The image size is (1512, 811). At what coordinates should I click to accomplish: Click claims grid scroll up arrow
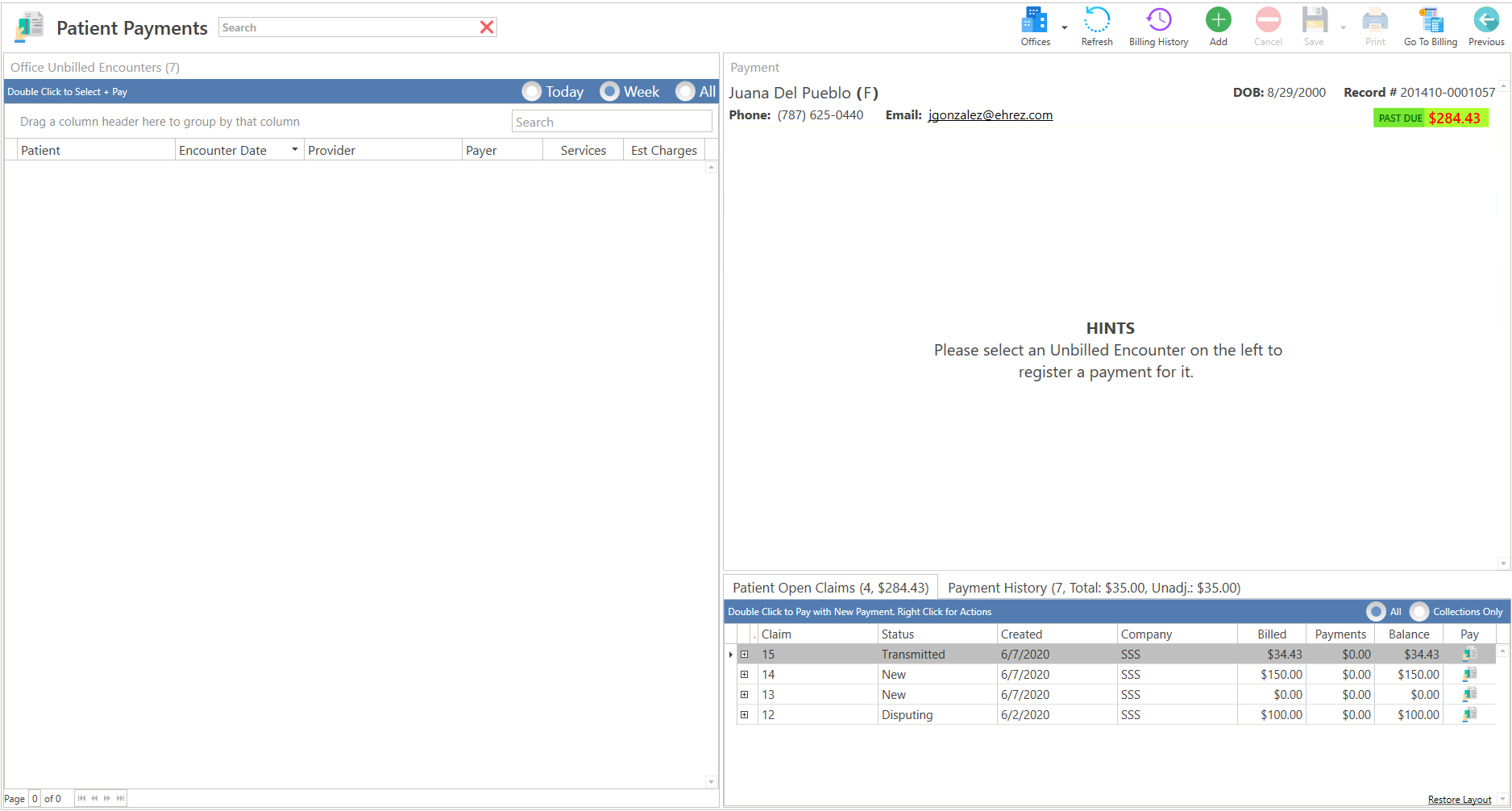[1502, 650]
